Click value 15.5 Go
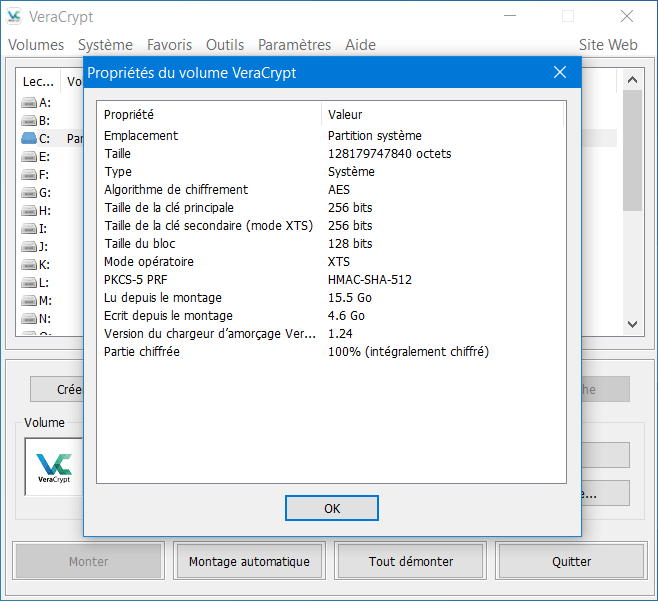This screenshot has width=658, height=601. [x=350, y=298]
